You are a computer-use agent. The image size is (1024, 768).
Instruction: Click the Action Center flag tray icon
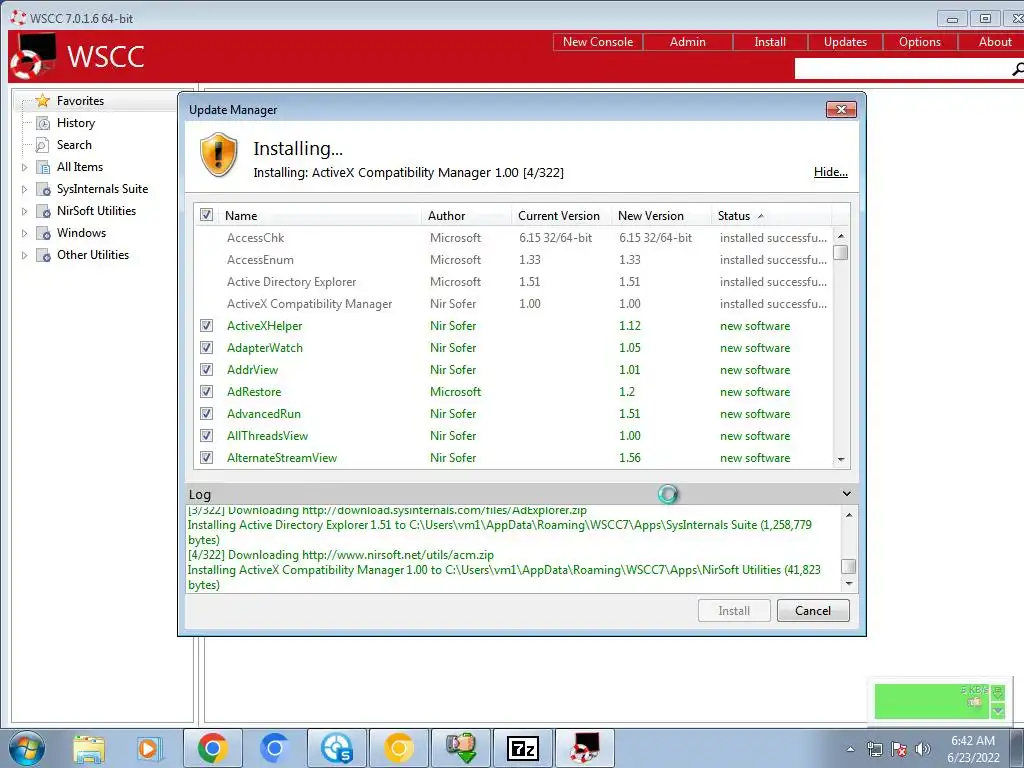coord(899,749)
